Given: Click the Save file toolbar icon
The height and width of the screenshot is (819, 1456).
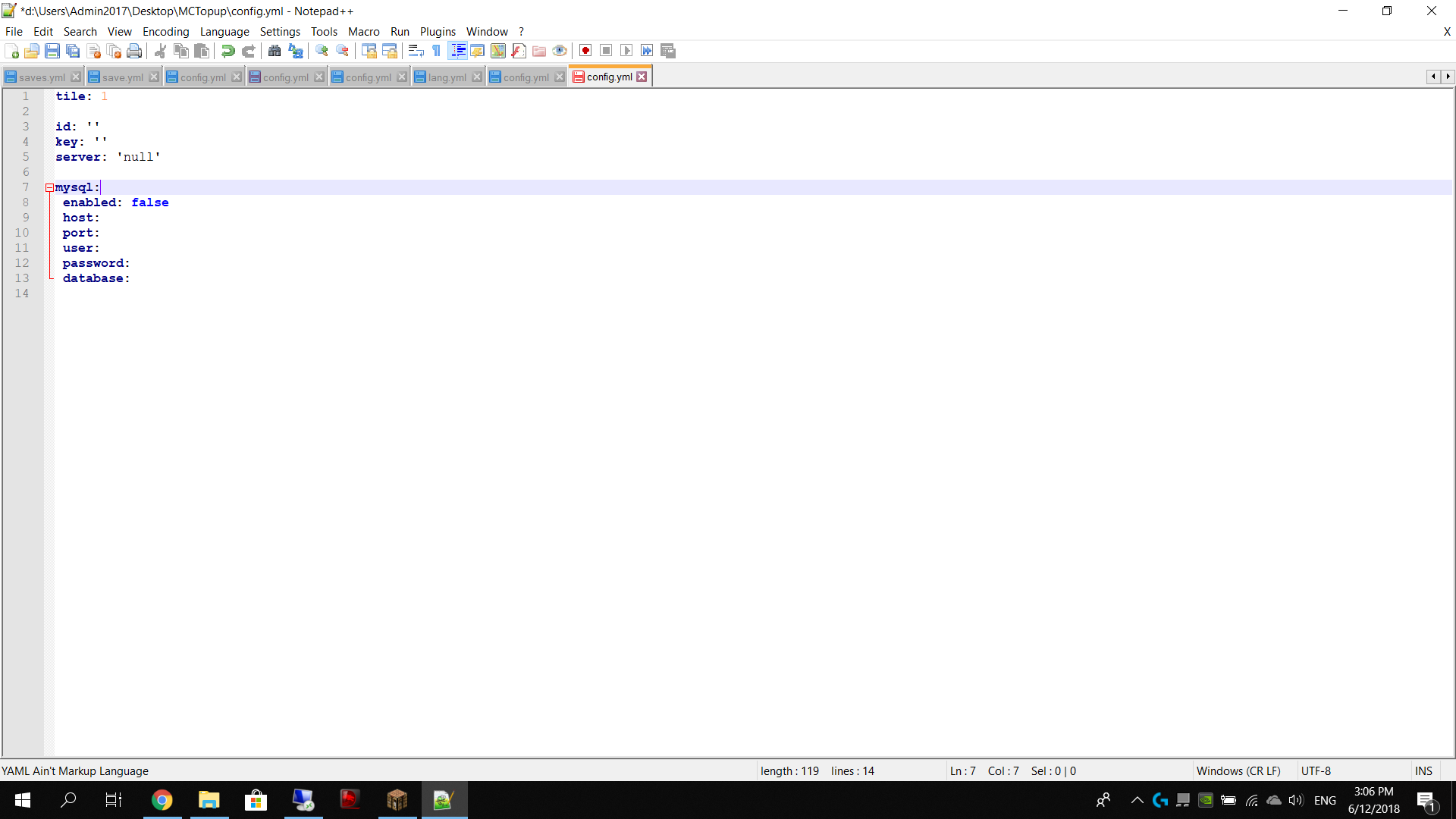Looking at the screenshot, I should tap(52, 51).
